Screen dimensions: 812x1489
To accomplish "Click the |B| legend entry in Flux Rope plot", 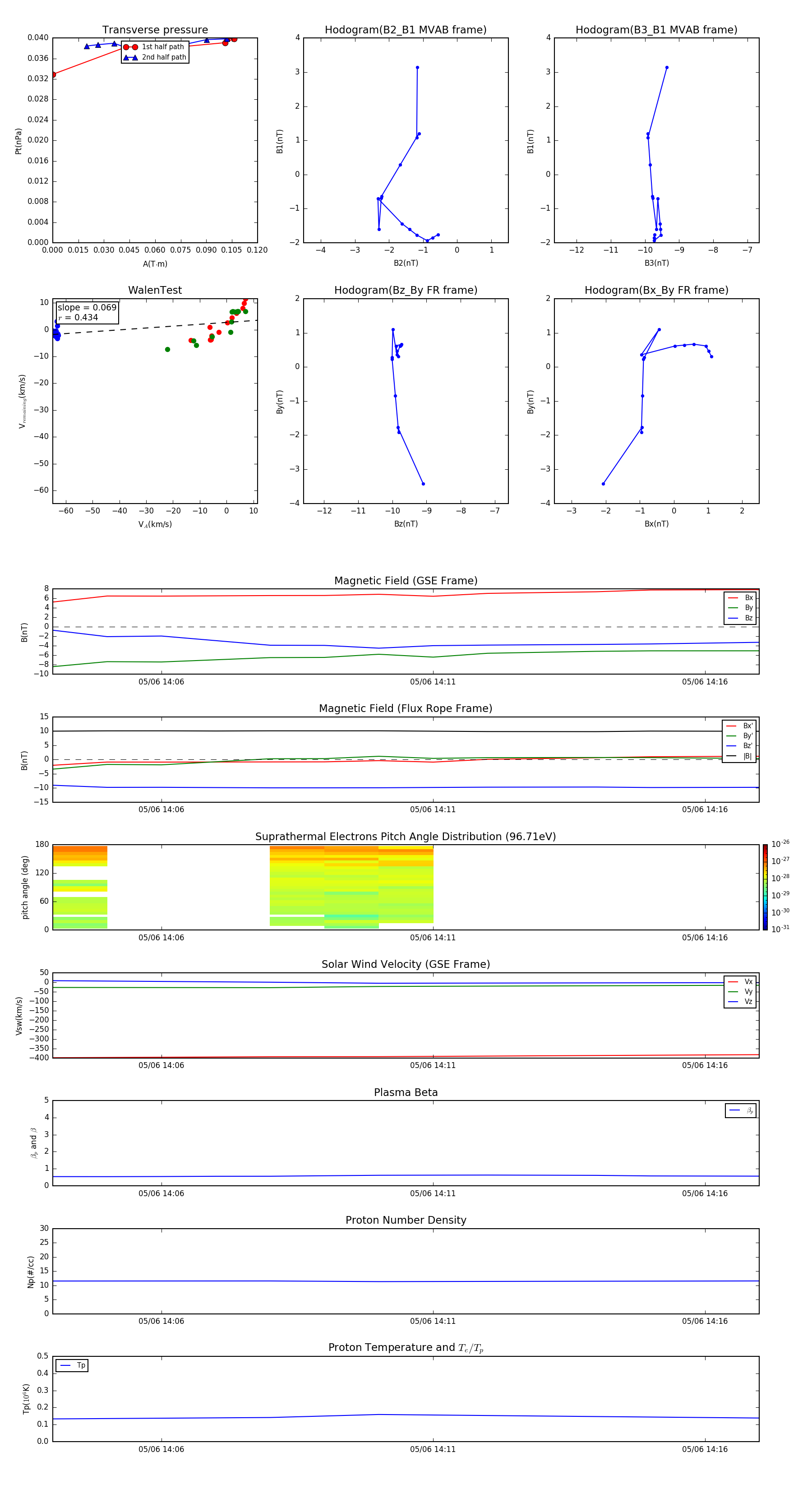I will coord(740,756).
